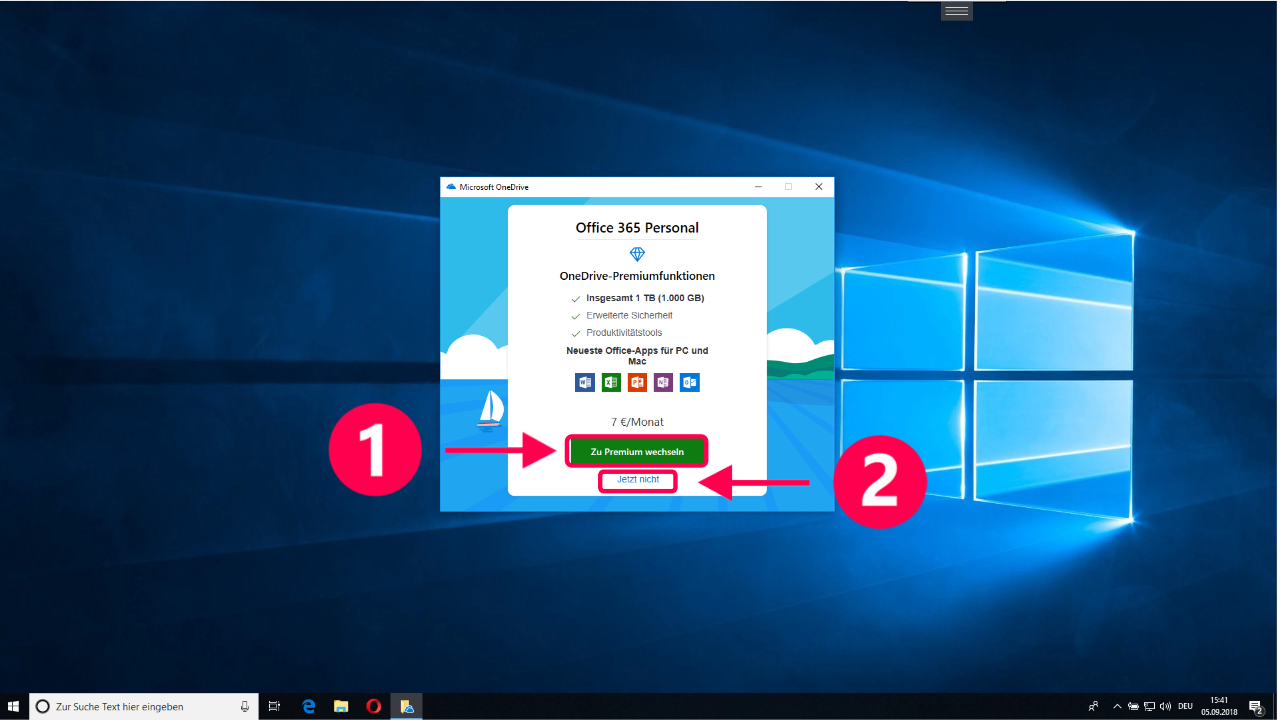This screenshot has width=1280, height=720.
Task: Click the Cortana circle icon
Action: (x=42, y=706)
